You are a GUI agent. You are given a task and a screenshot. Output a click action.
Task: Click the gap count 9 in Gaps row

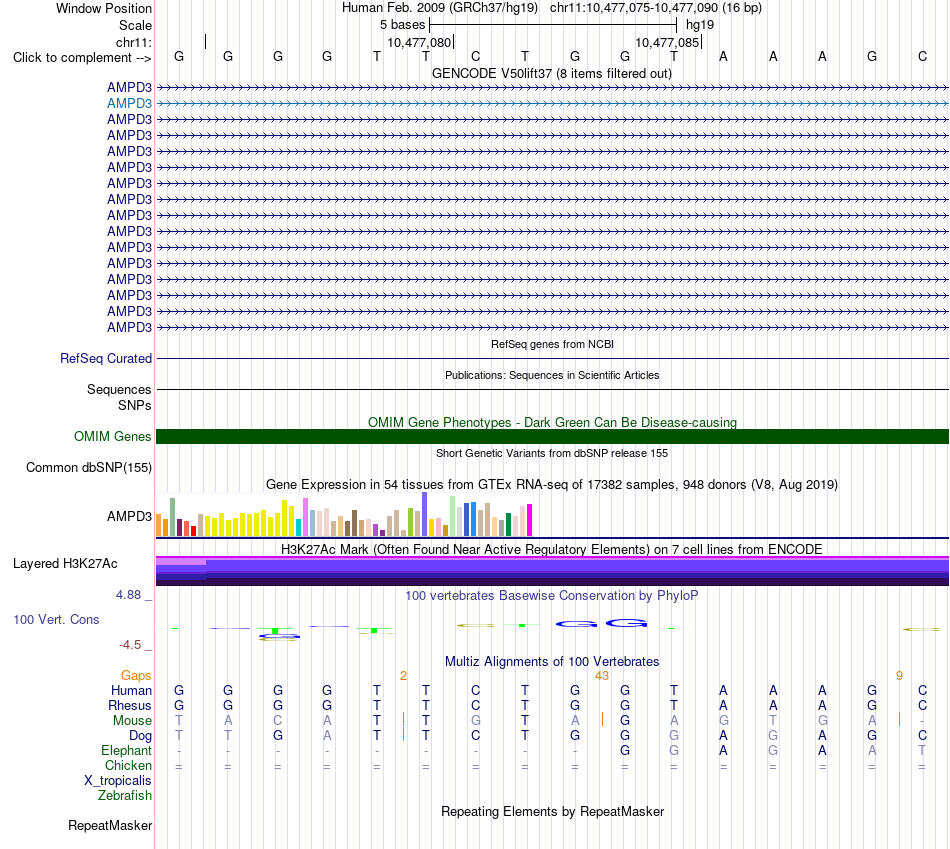899,675
